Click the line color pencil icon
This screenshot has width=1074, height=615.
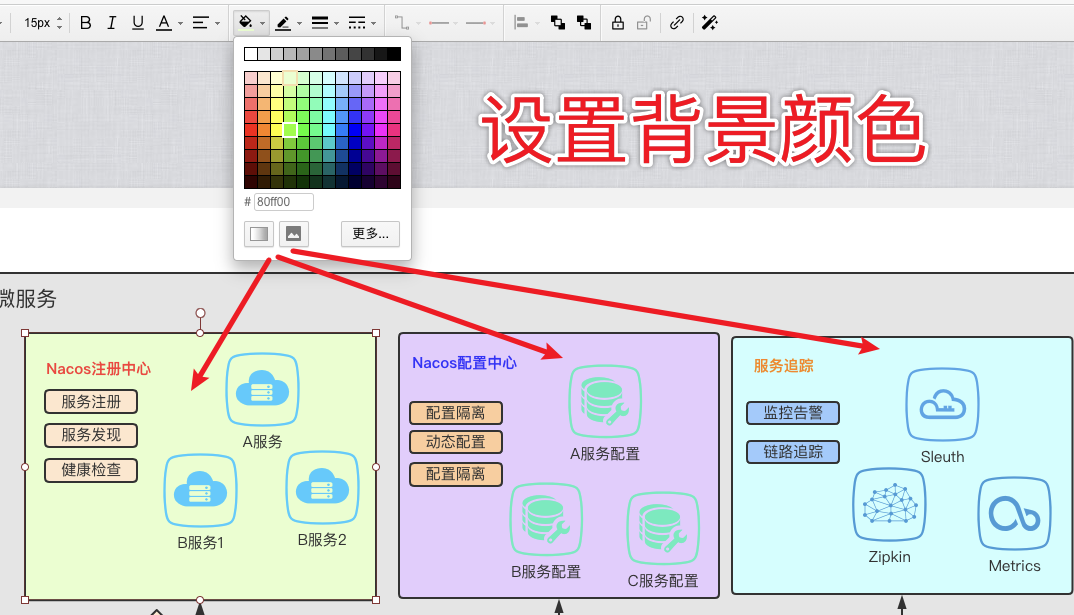click(x=283, y=23)
